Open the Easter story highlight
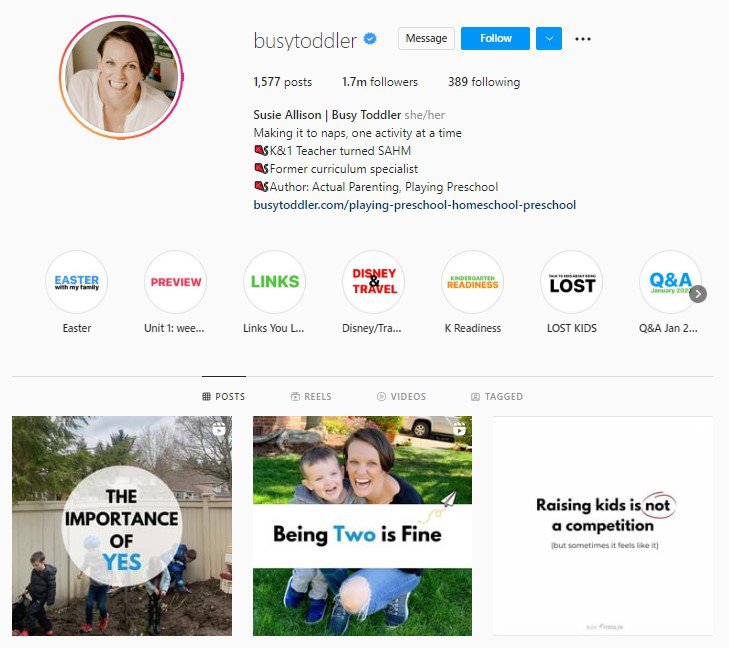Viewport: 729px width, 648px height. (x=77, y=282)
